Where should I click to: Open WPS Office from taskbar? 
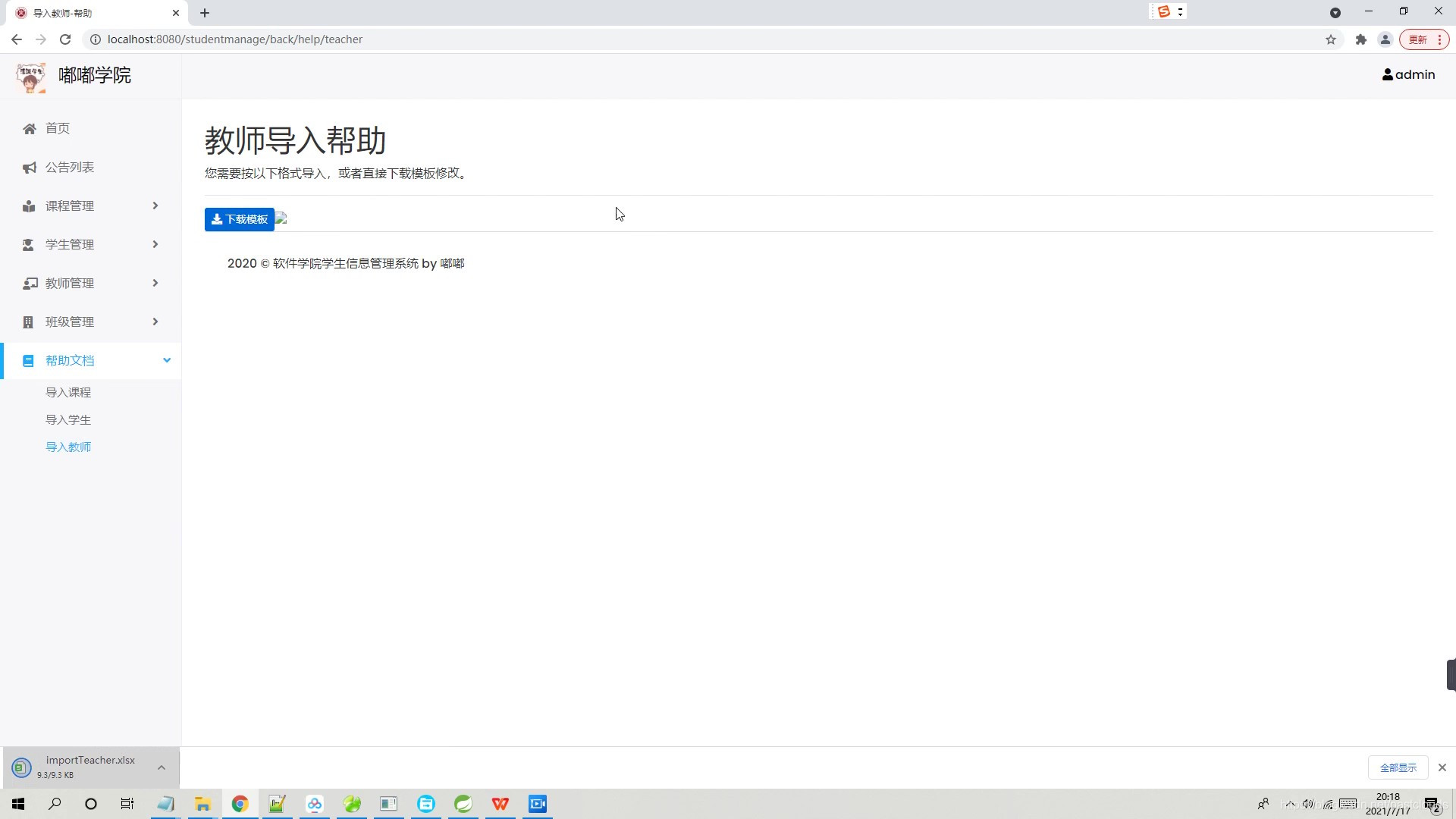click(x=500, y=804)
